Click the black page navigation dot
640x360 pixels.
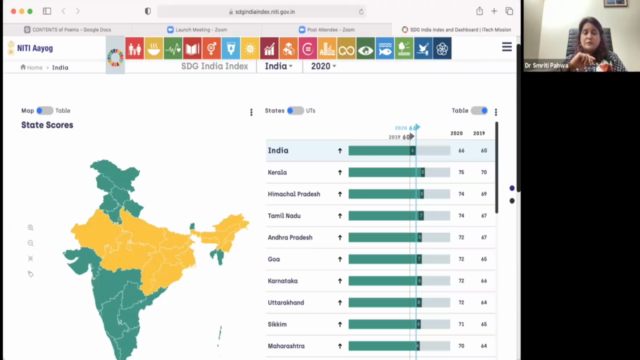tap(512, 201)
